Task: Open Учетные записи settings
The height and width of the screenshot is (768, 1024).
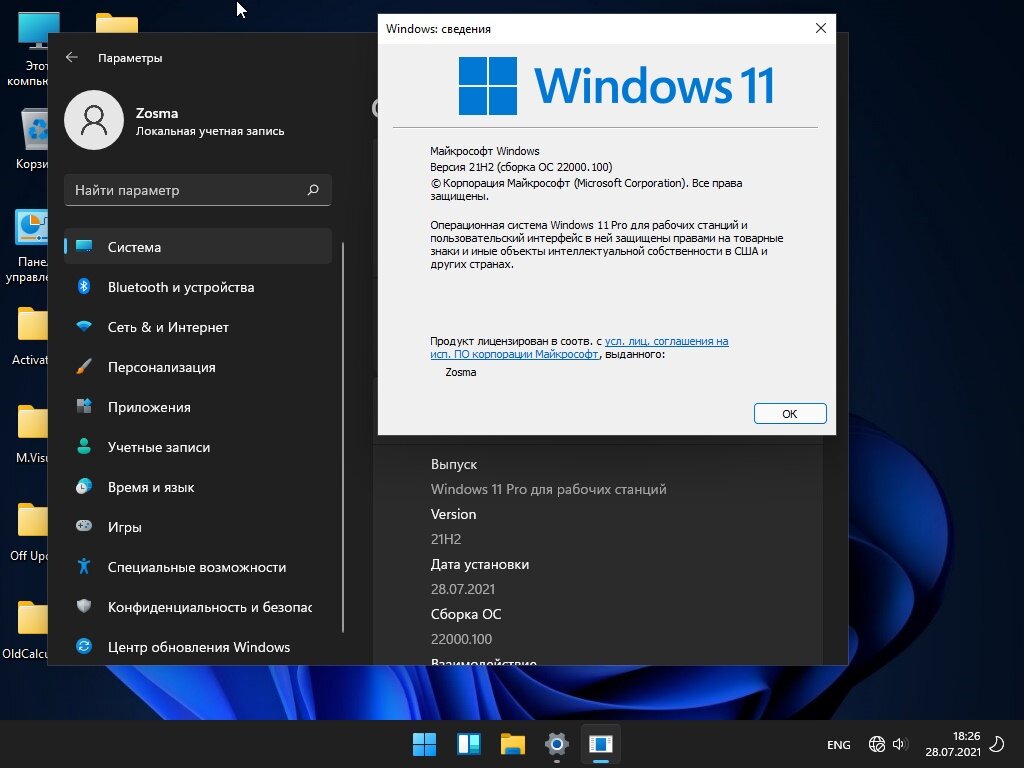Action: 198,447
